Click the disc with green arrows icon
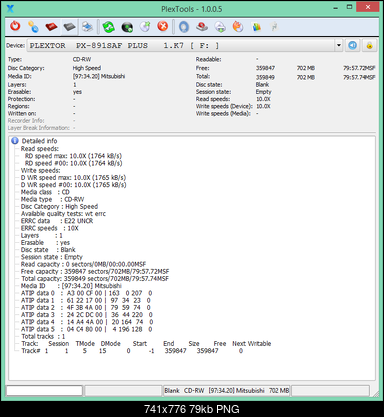The image size is (384, 417). [220, 27]
